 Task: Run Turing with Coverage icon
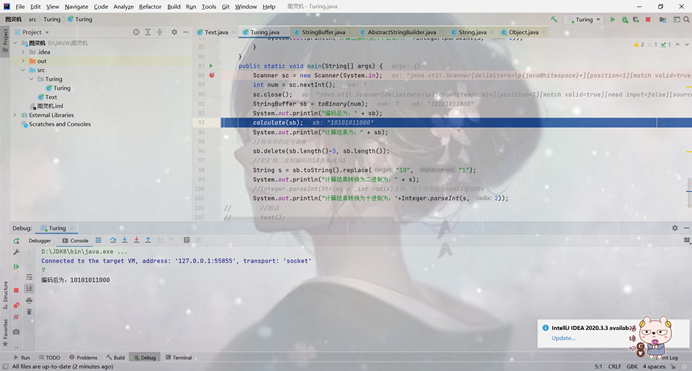[x=636, y=19]
